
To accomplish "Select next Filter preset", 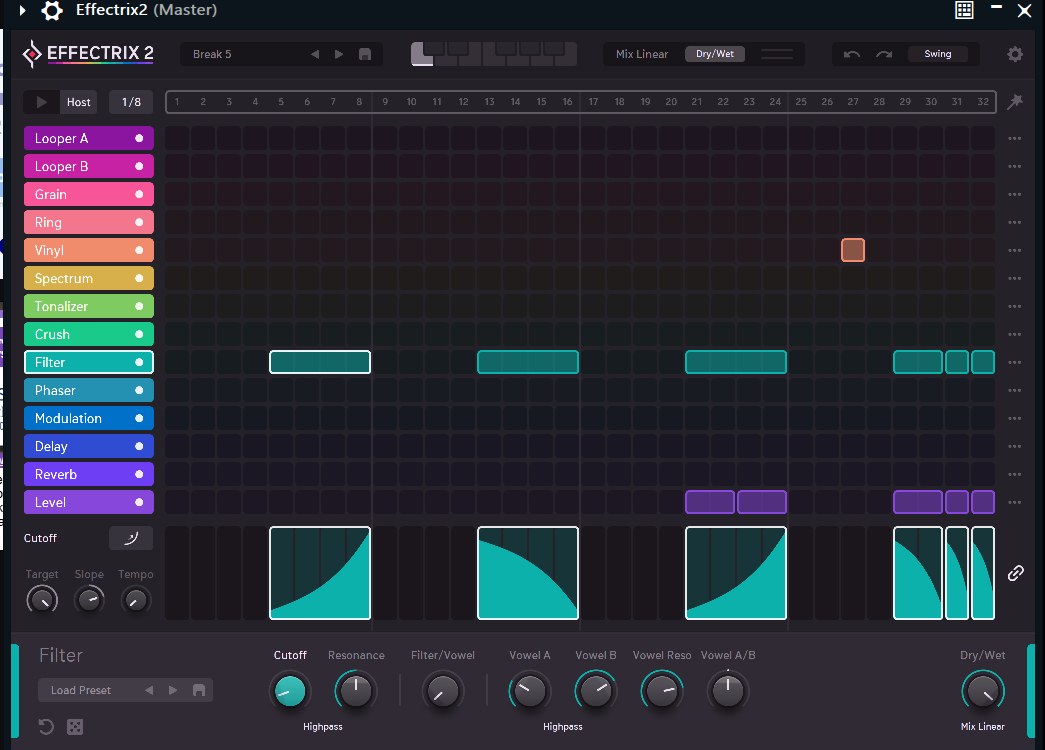I will point(173,690).
